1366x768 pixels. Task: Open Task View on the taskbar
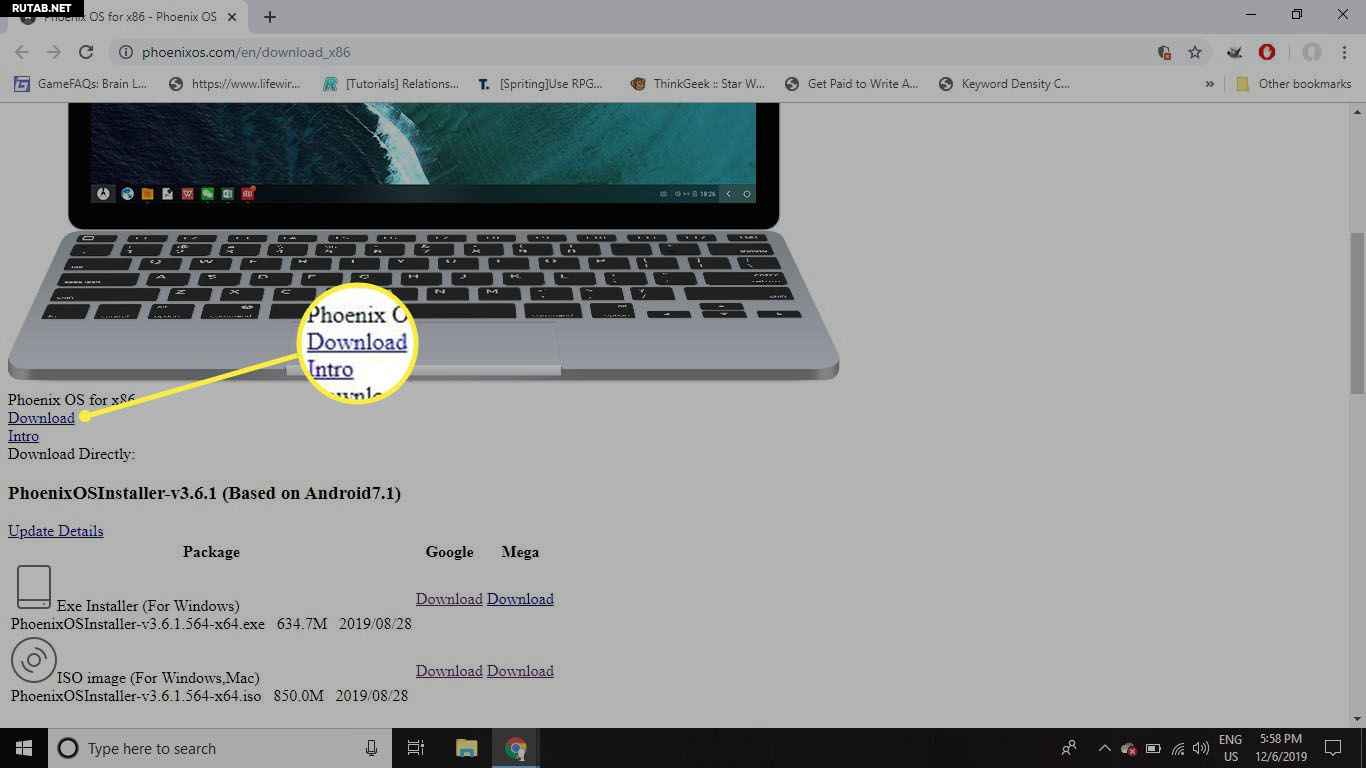416,748
